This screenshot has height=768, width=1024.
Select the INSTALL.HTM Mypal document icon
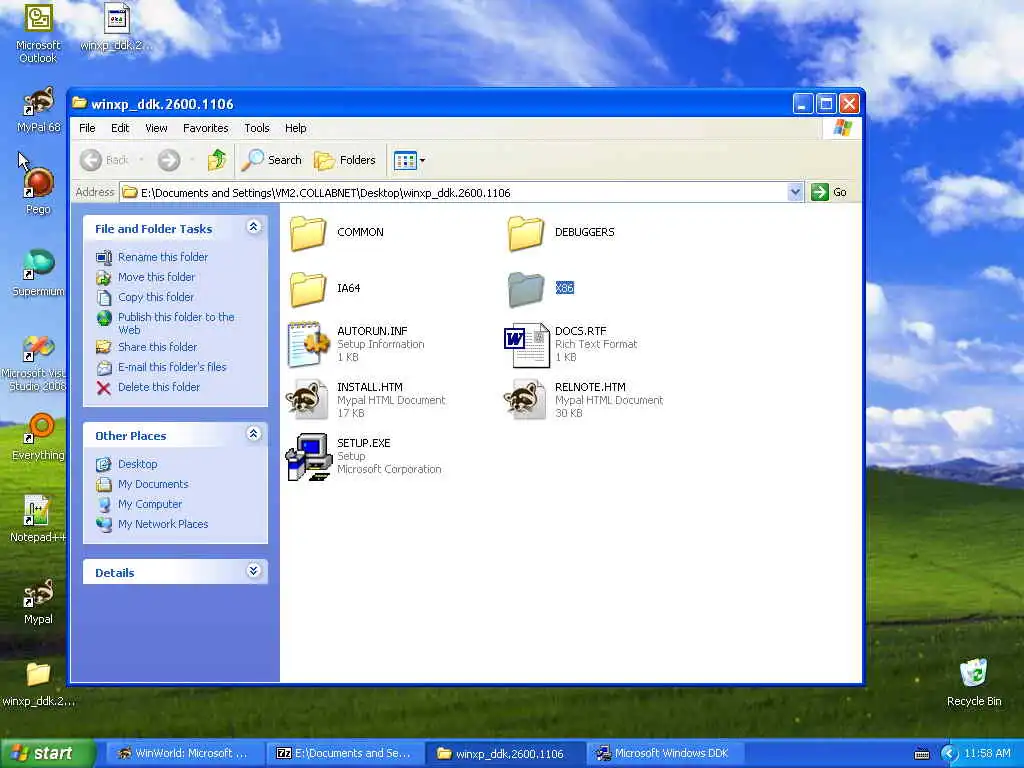[x=307, y=399]
